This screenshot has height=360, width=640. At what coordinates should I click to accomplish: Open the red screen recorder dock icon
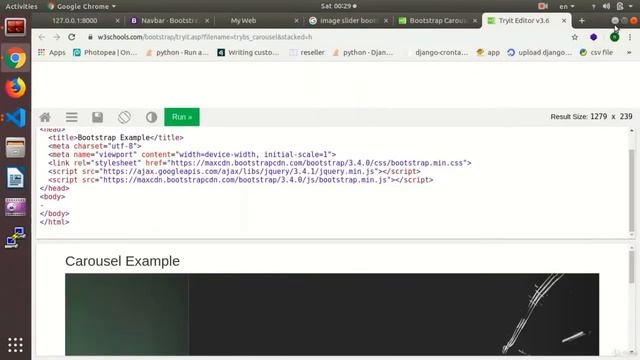click(x=16, y=28)
